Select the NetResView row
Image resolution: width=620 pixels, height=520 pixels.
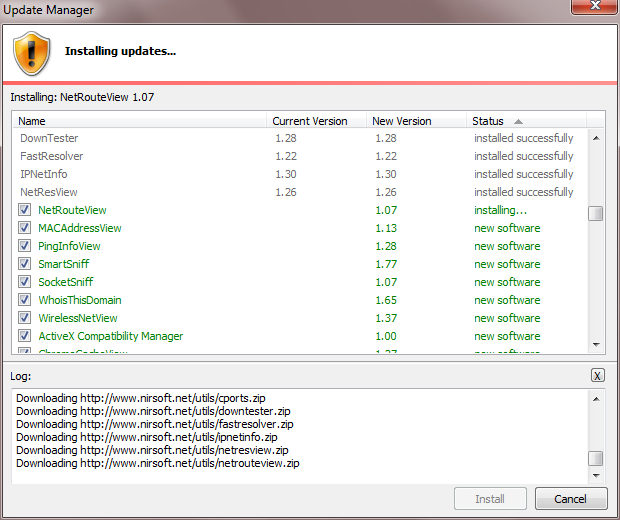pos(300,192)
